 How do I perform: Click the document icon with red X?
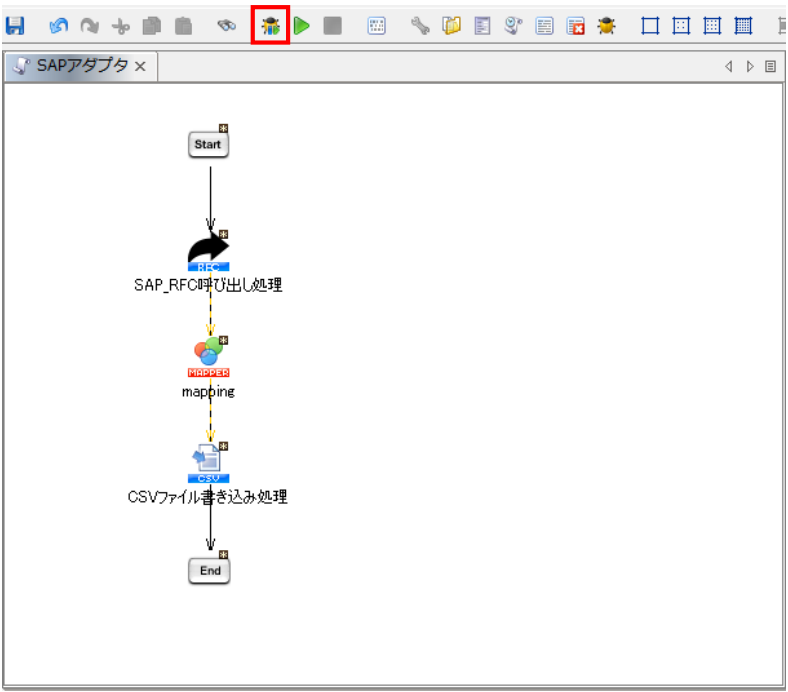pyautogui.click(x=575, y=26)
